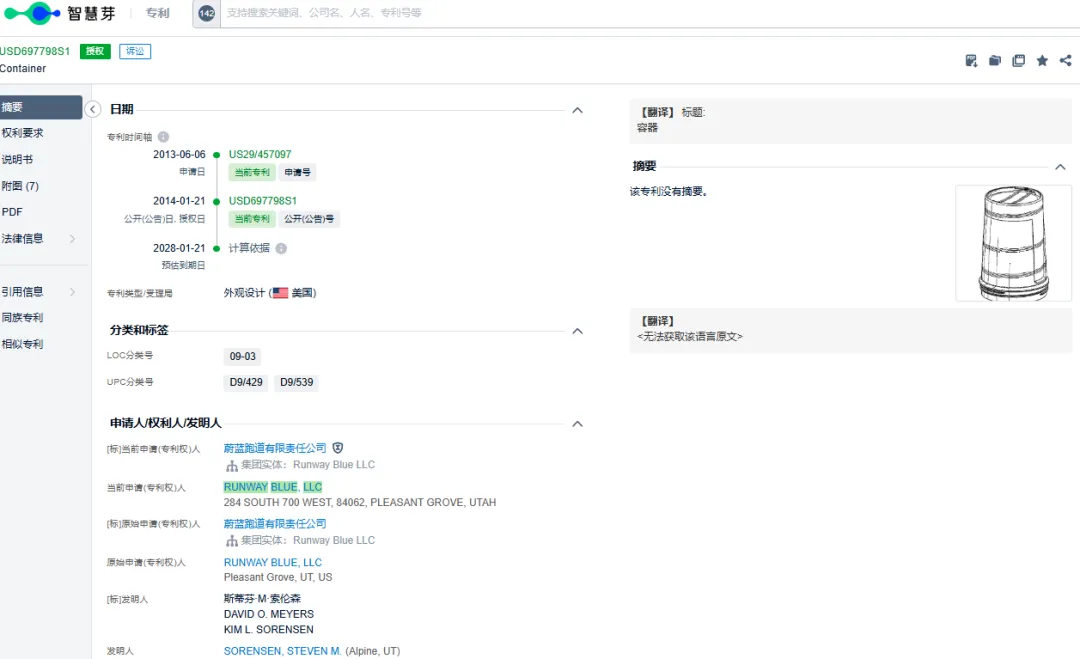Open the add-note icon in header
1080x659 pixels.
click(971, 61)
